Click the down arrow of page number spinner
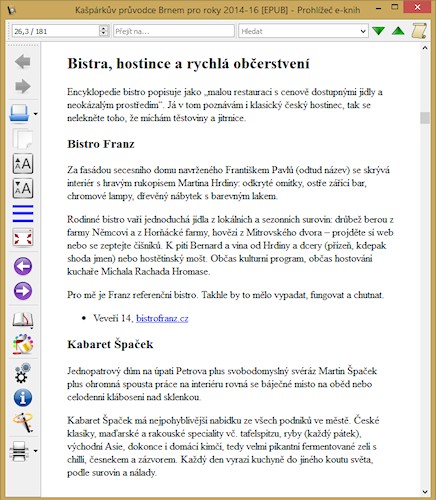 tap(104, 34)
